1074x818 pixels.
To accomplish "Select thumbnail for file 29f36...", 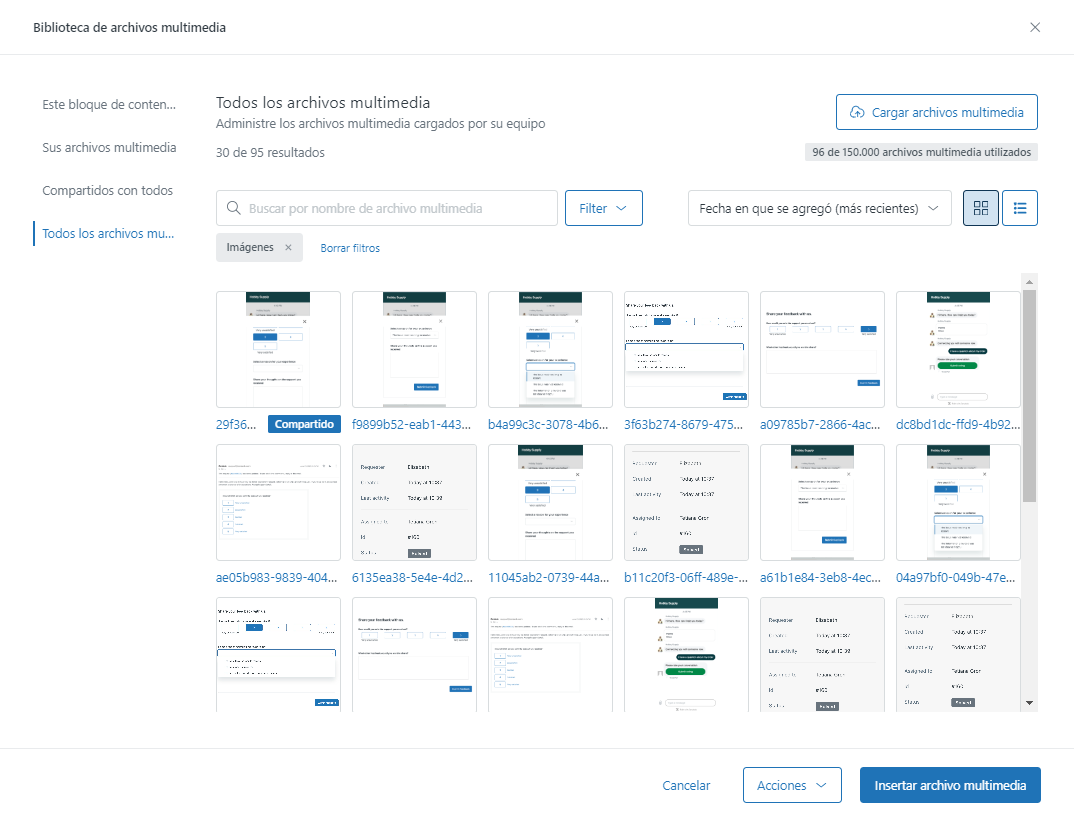I will tap(278, 349).
